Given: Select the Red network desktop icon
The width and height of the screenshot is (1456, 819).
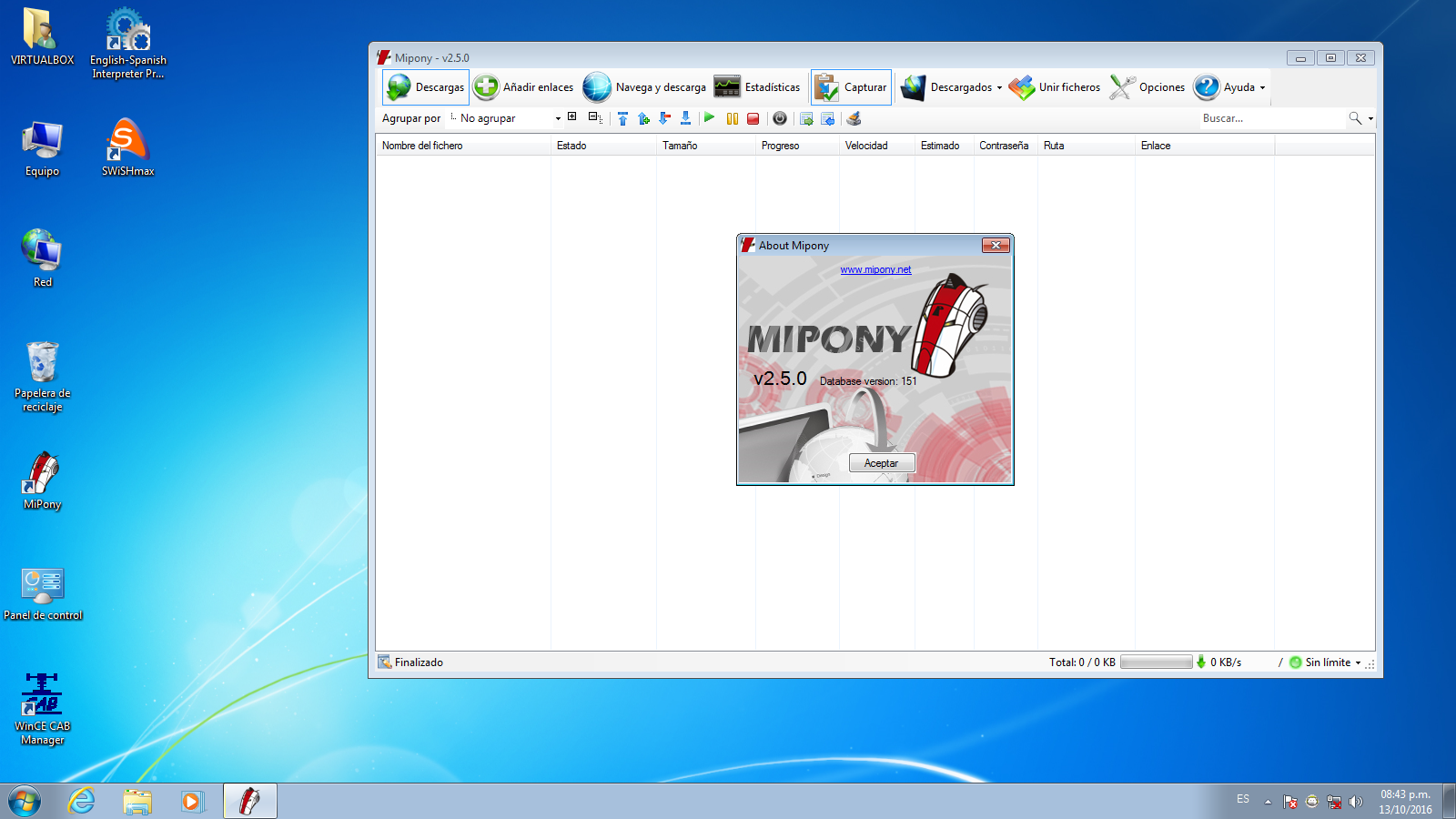Looking at the screenshot, I should pyautogui.click(x=42, y=259).
